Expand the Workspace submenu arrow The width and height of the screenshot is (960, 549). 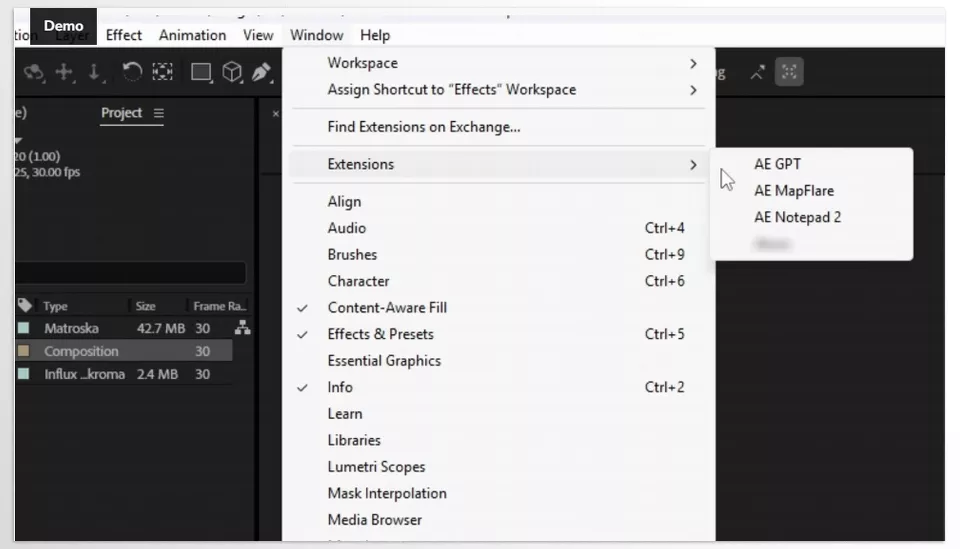pyautogui.click(x=693, y=64)
